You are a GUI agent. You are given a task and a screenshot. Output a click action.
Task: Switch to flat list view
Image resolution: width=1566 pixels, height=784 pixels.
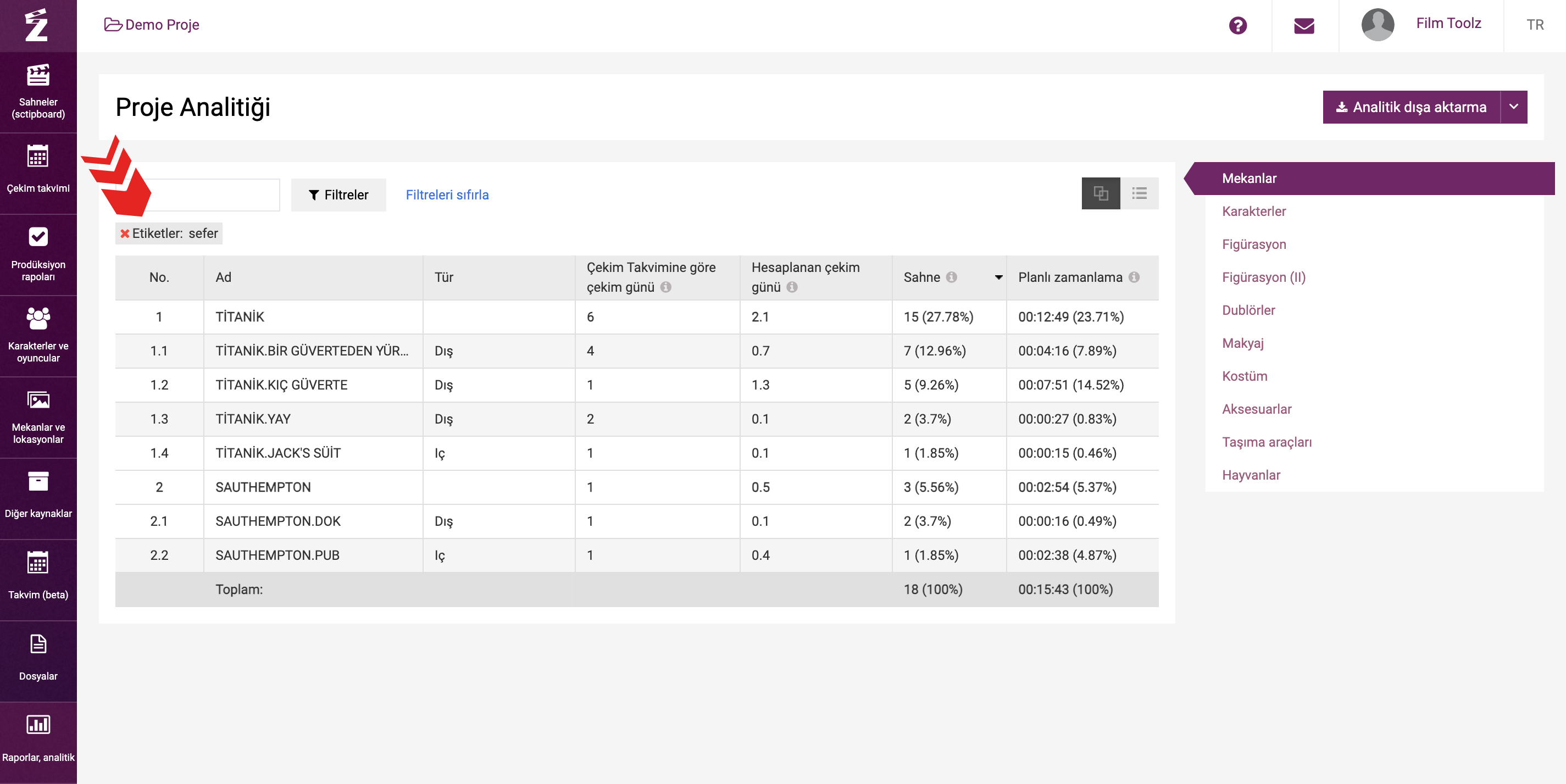[1139, 193]
